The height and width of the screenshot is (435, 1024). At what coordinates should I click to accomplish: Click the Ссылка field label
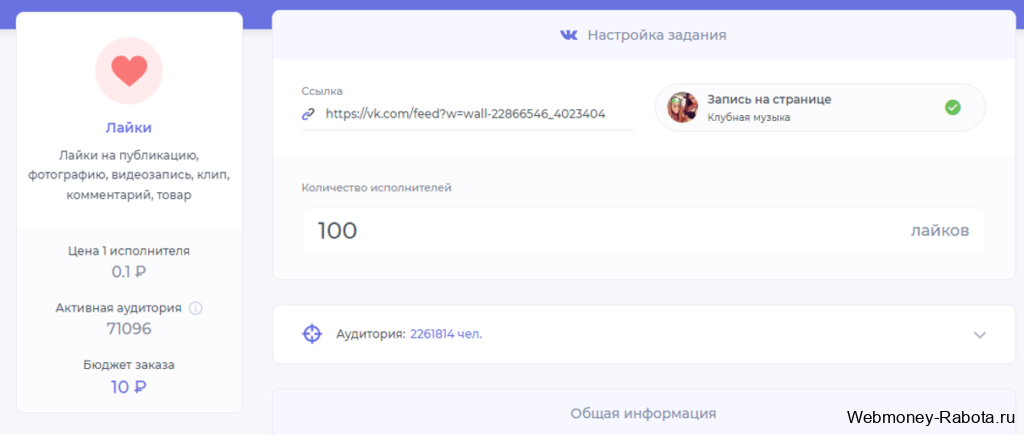pos(322,91)
